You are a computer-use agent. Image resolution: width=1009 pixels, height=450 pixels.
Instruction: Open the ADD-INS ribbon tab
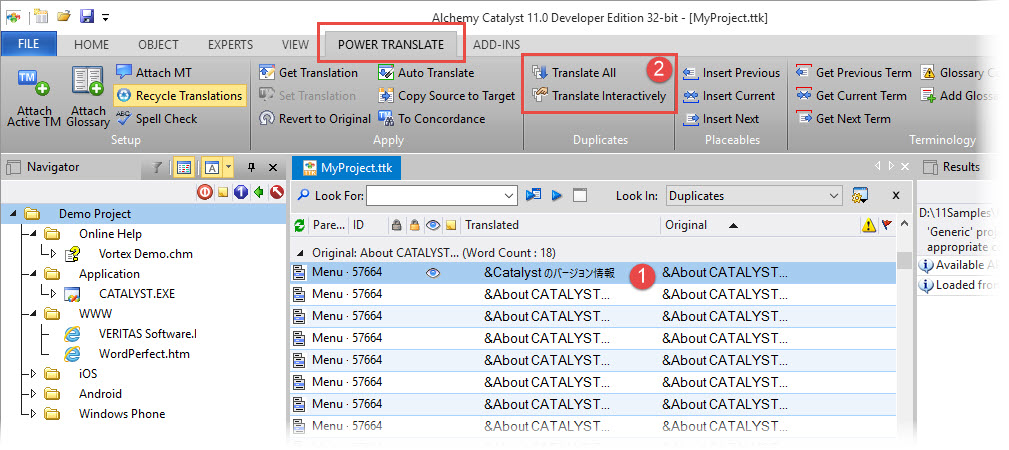click(496, 44)
